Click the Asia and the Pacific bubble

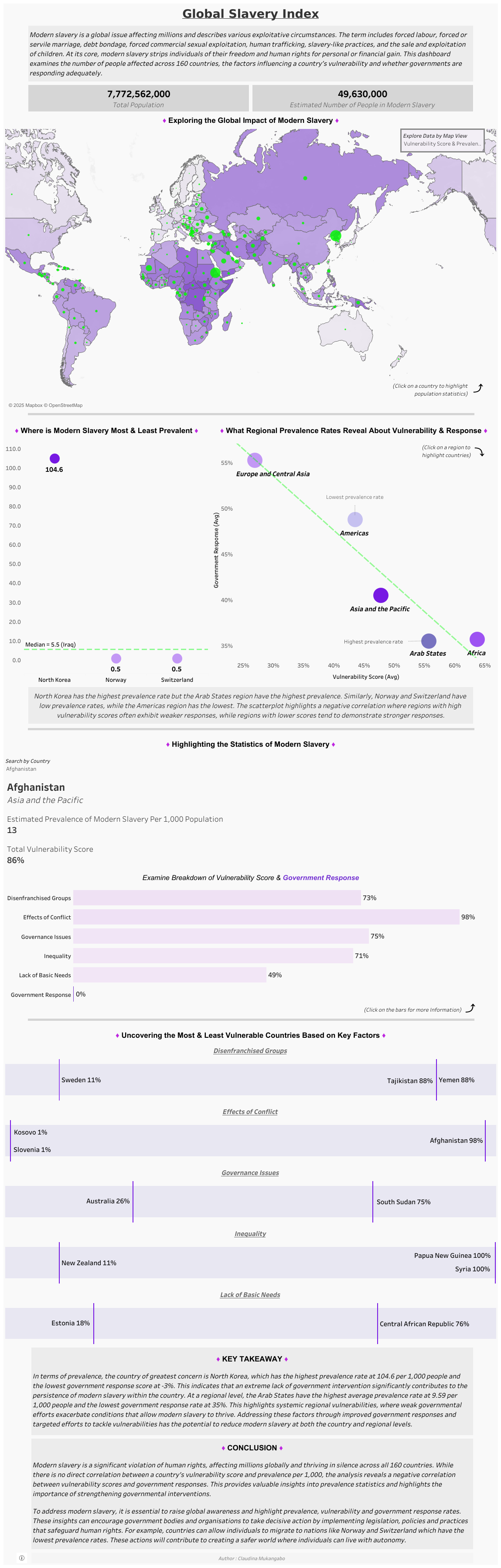[x=380, y=595]
